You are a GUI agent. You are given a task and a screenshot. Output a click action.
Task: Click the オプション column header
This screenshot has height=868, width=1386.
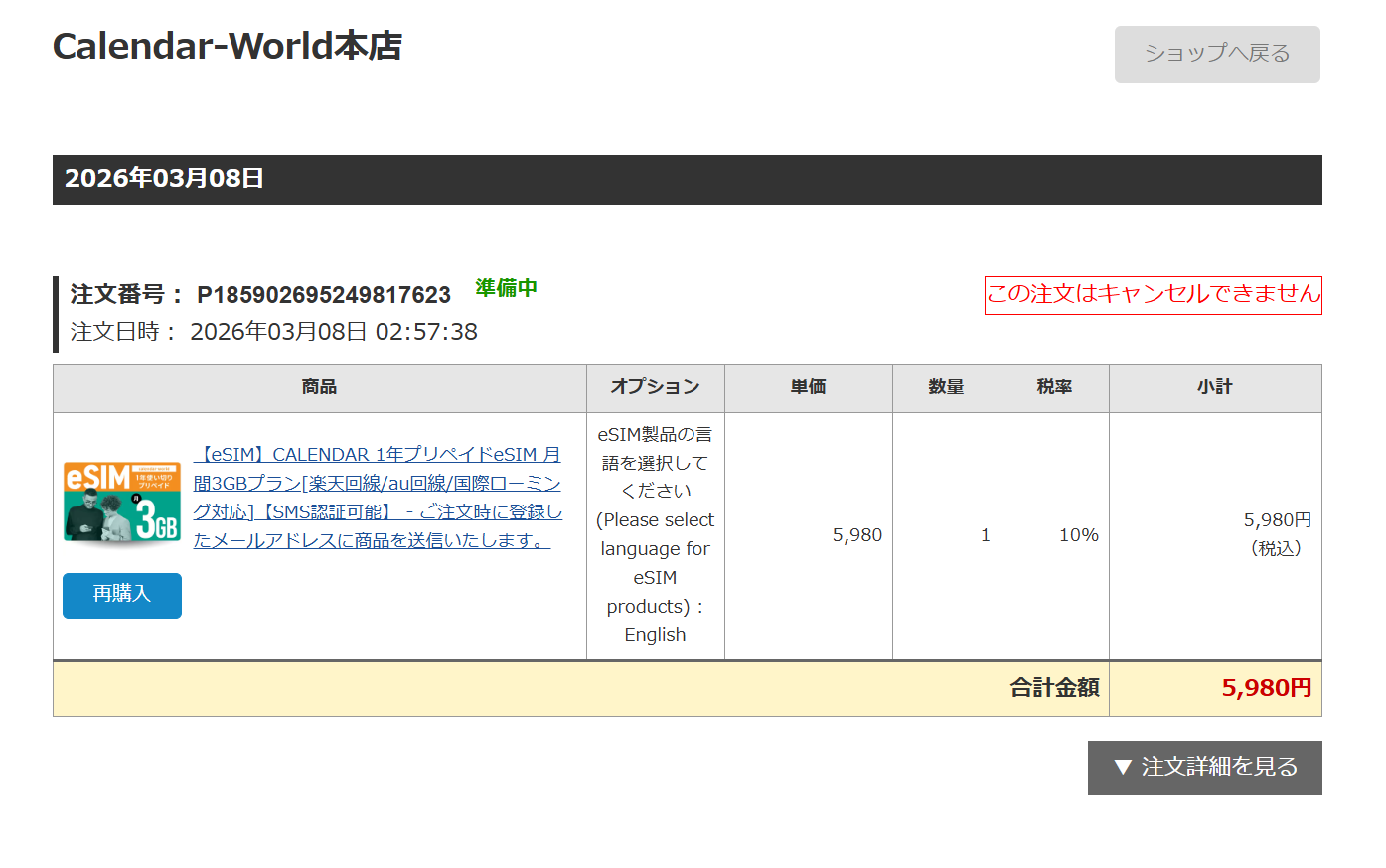coord(656,388)
